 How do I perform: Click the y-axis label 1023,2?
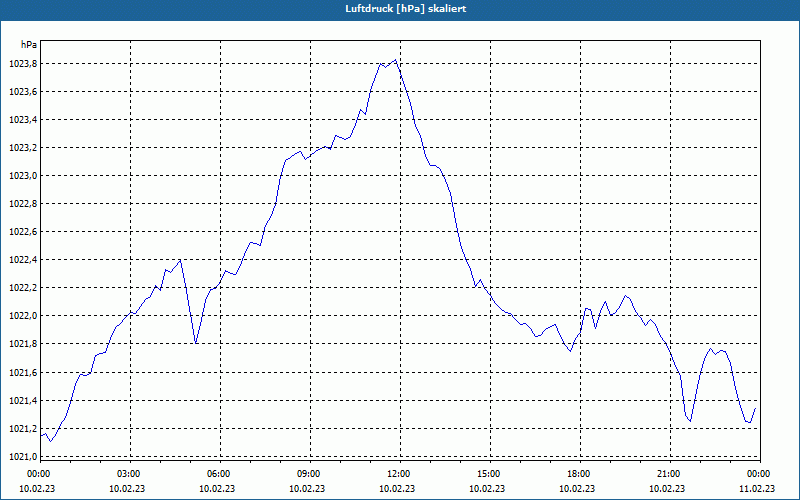23,148
